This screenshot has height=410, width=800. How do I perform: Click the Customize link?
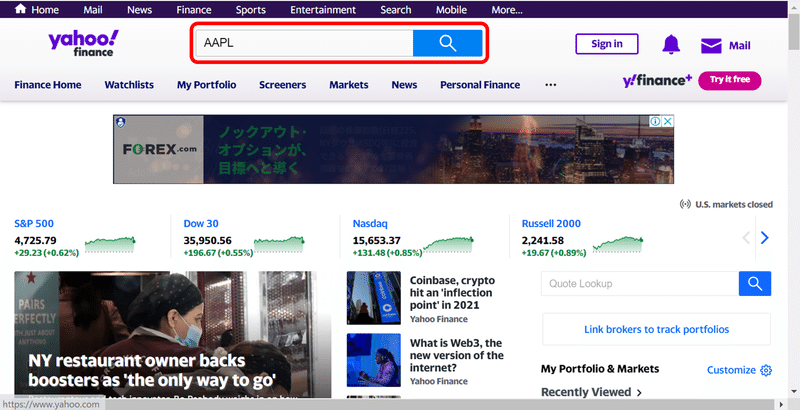coord(731,370)
